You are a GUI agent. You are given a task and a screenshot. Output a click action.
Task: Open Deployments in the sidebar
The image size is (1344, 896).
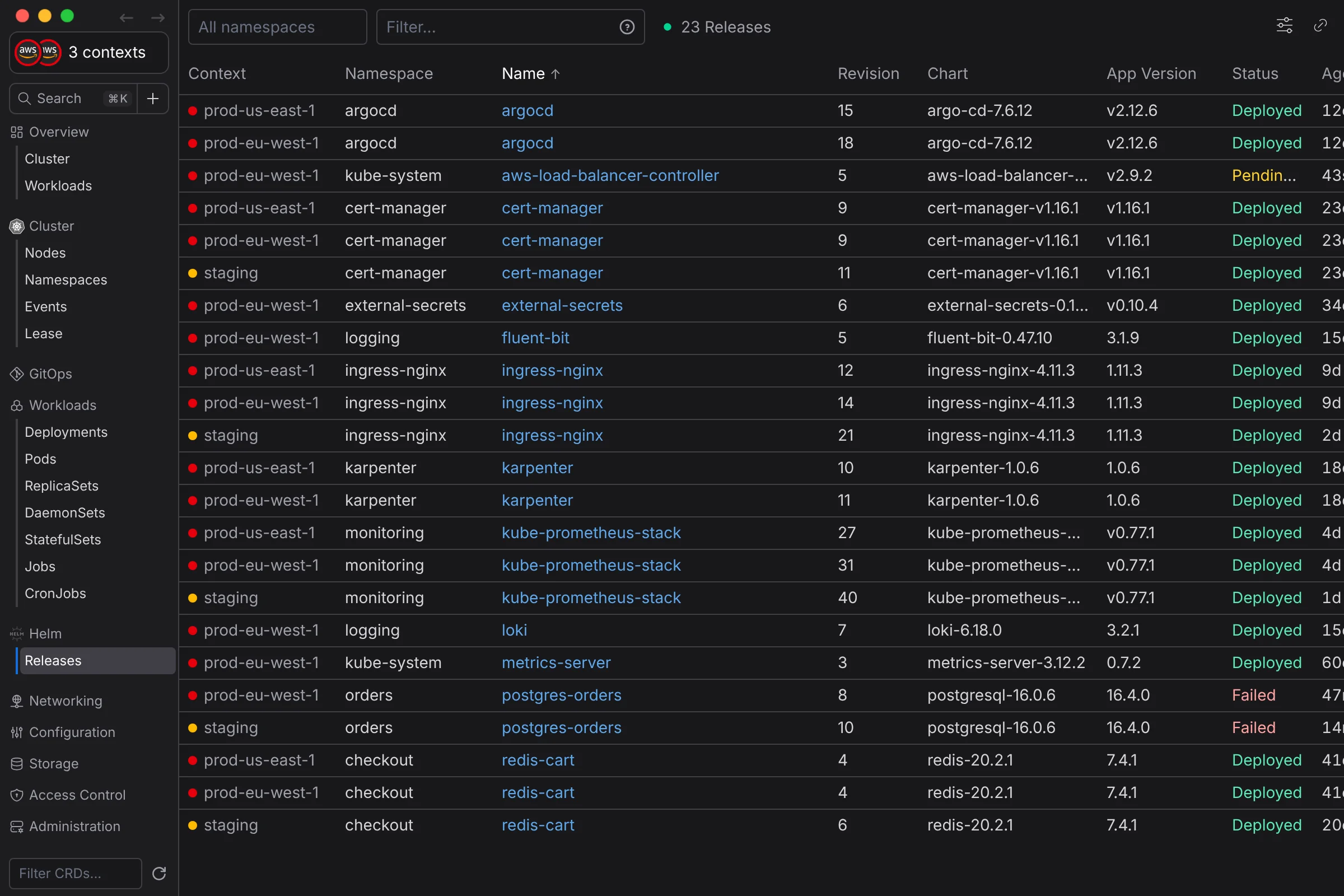point(66,432)
